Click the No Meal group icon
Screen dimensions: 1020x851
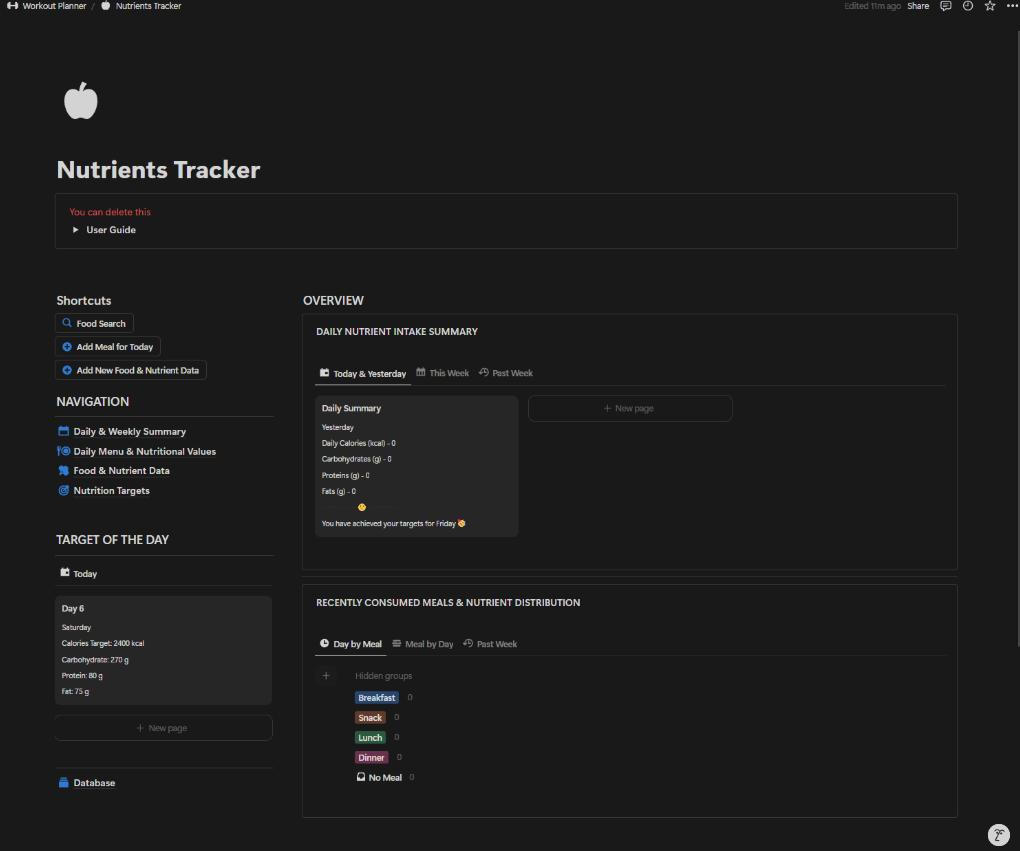click(x=361, y=777)
